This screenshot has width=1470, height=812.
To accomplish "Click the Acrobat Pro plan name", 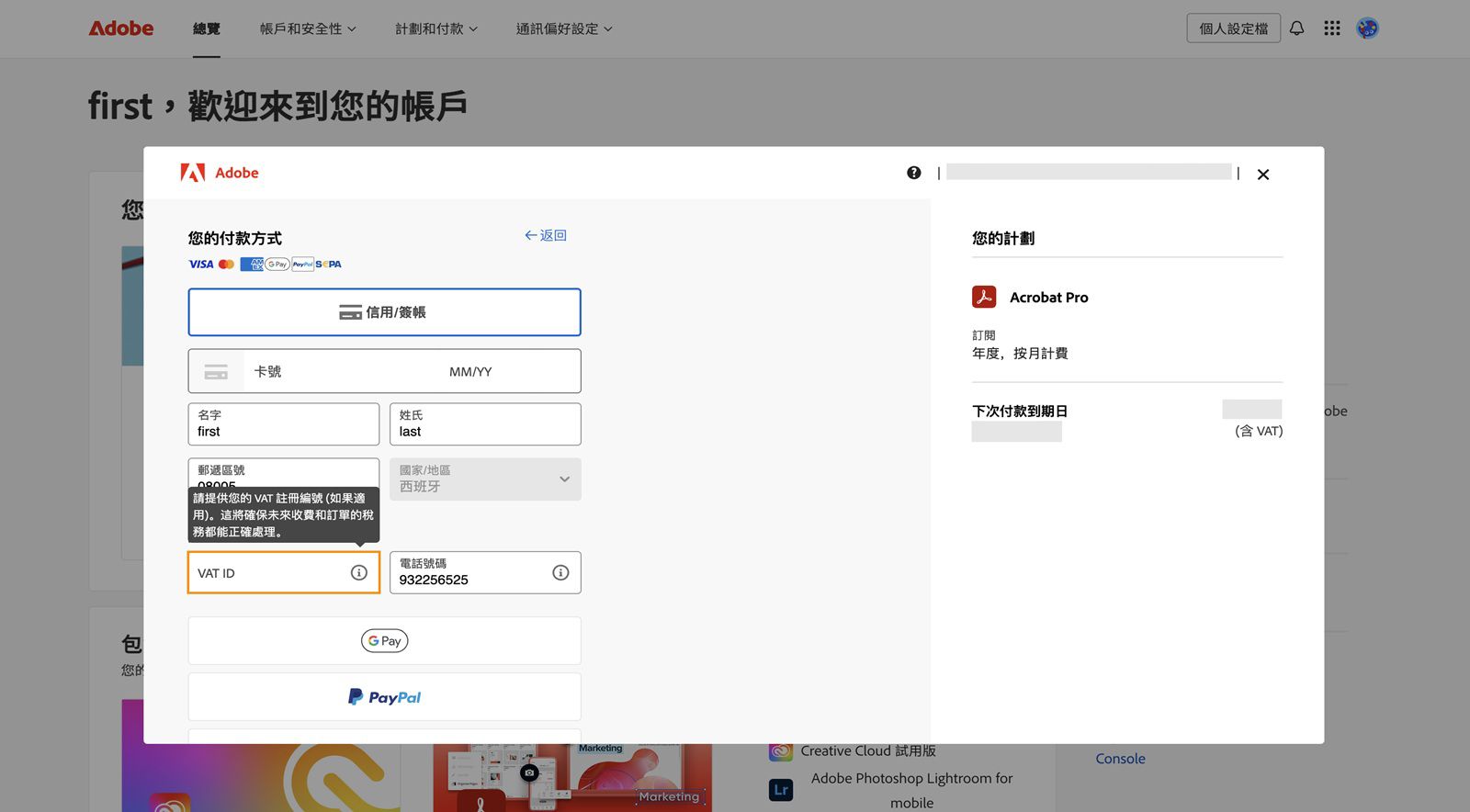I will tap(1048, 298).
